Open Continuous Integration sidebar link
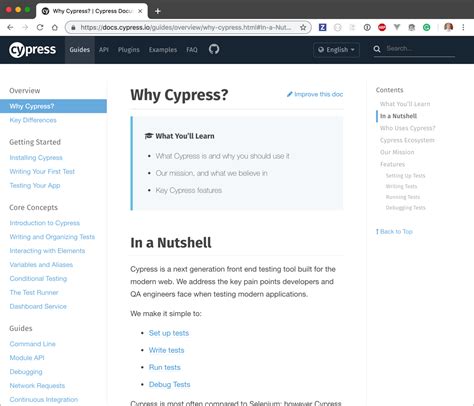The image size is (474, 406). coord(44,399)
